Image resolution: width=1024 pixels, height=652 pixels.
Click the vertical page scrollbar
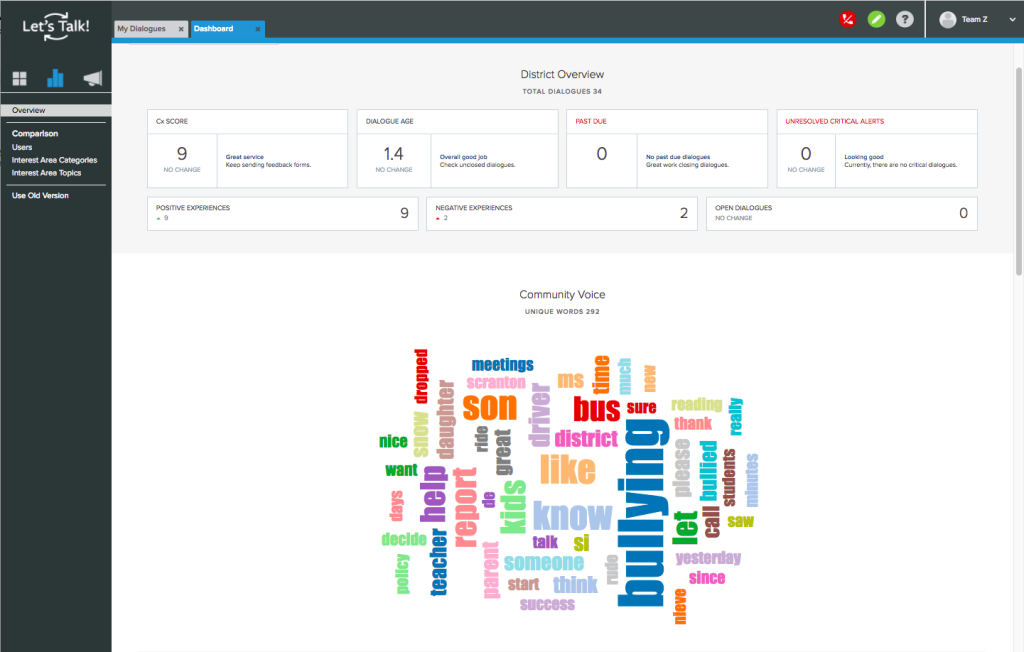pyautogui.click(x=1018, y=170)
